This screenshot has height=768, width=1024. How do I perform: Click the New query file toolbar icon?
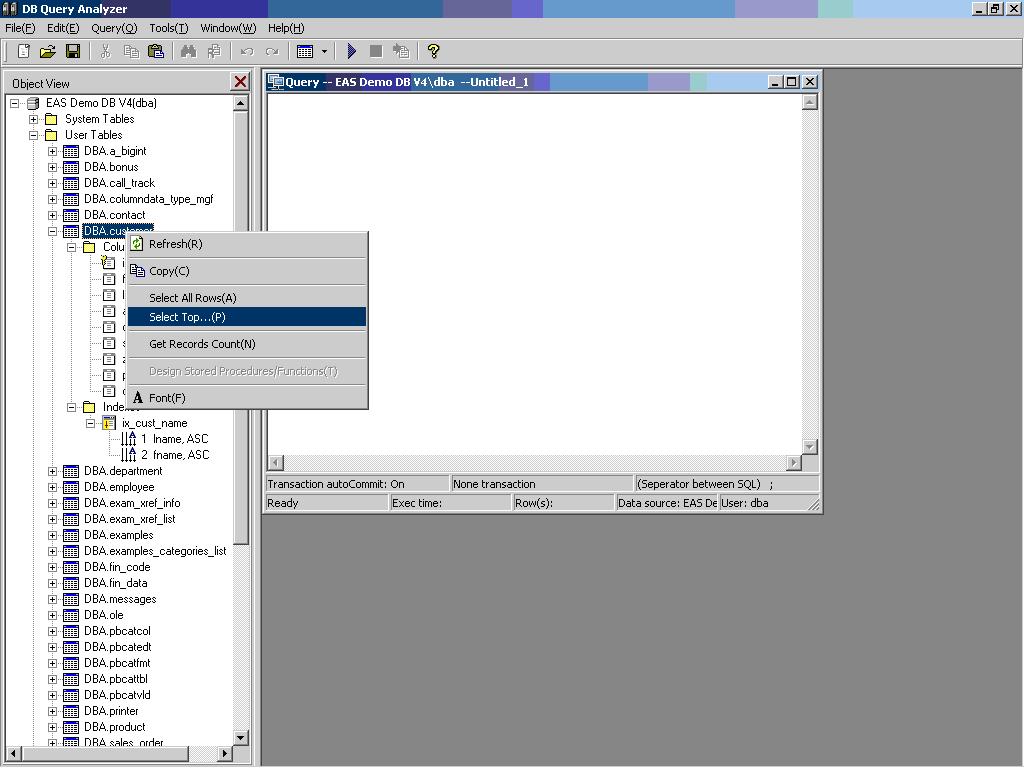click(x=24, y=51)
